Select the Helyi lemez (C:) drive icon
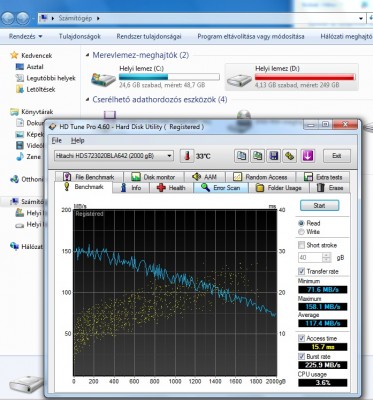Viewport: 373px width, 400px height. 103,79
